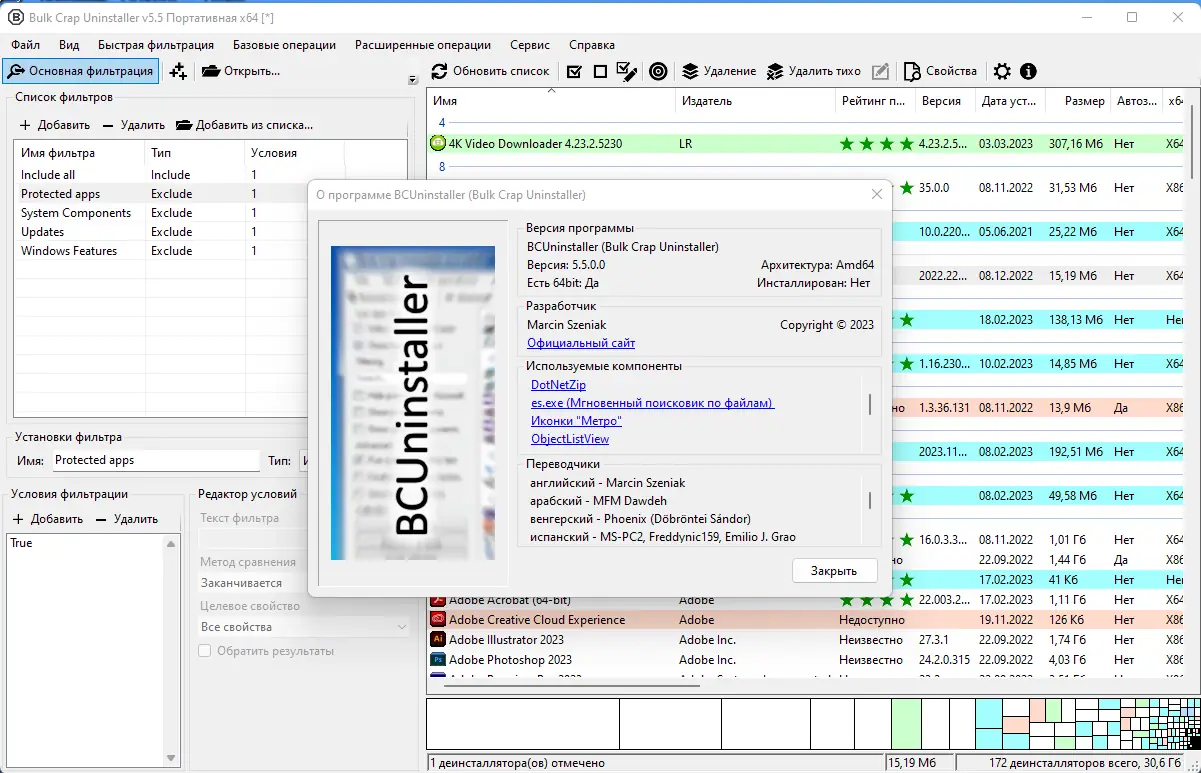Open the Сервис menu
1201x773 pixels.
point(529,45)
